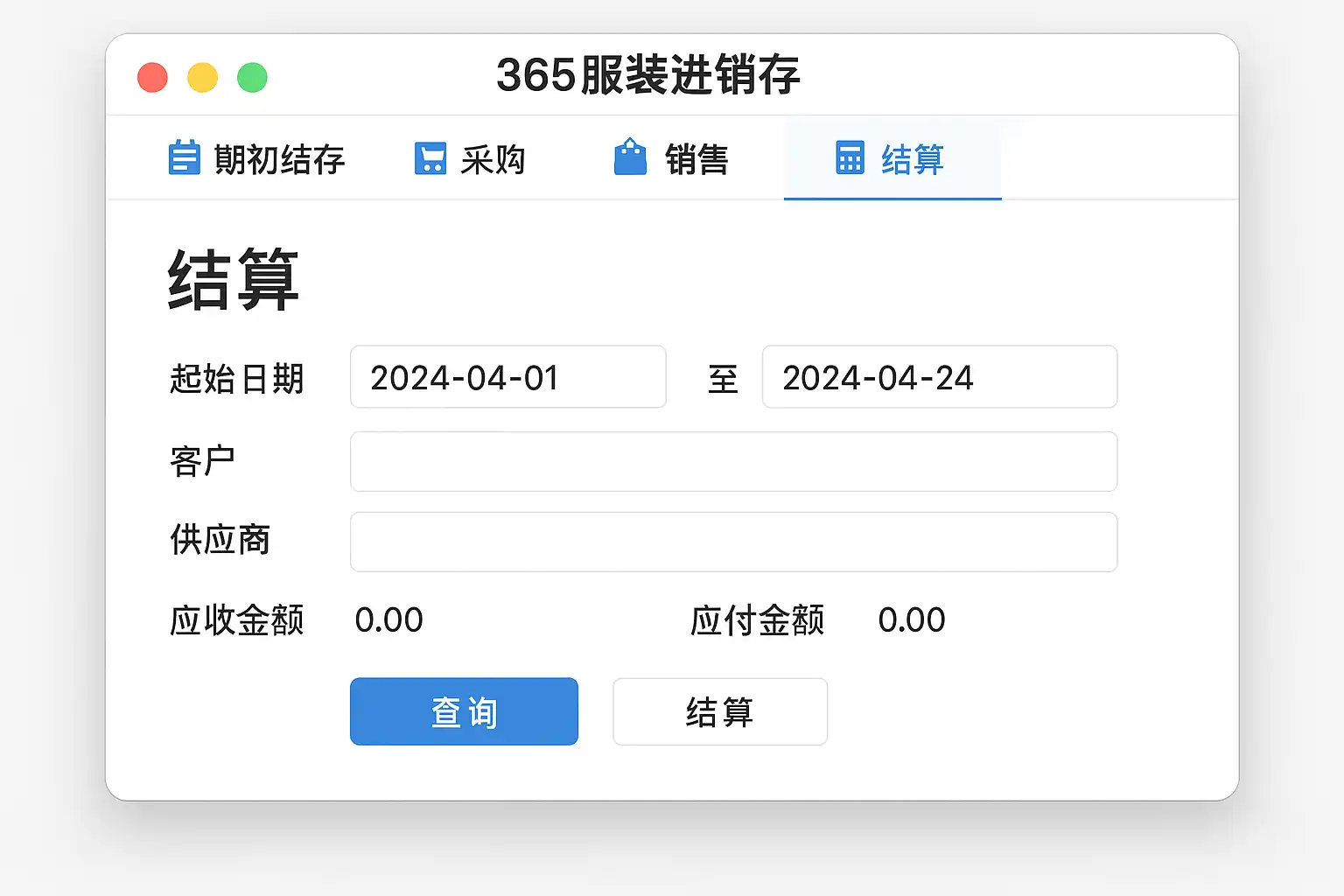
Task: Click the 365服装进销存 window title
Action: tap(647, 75)
